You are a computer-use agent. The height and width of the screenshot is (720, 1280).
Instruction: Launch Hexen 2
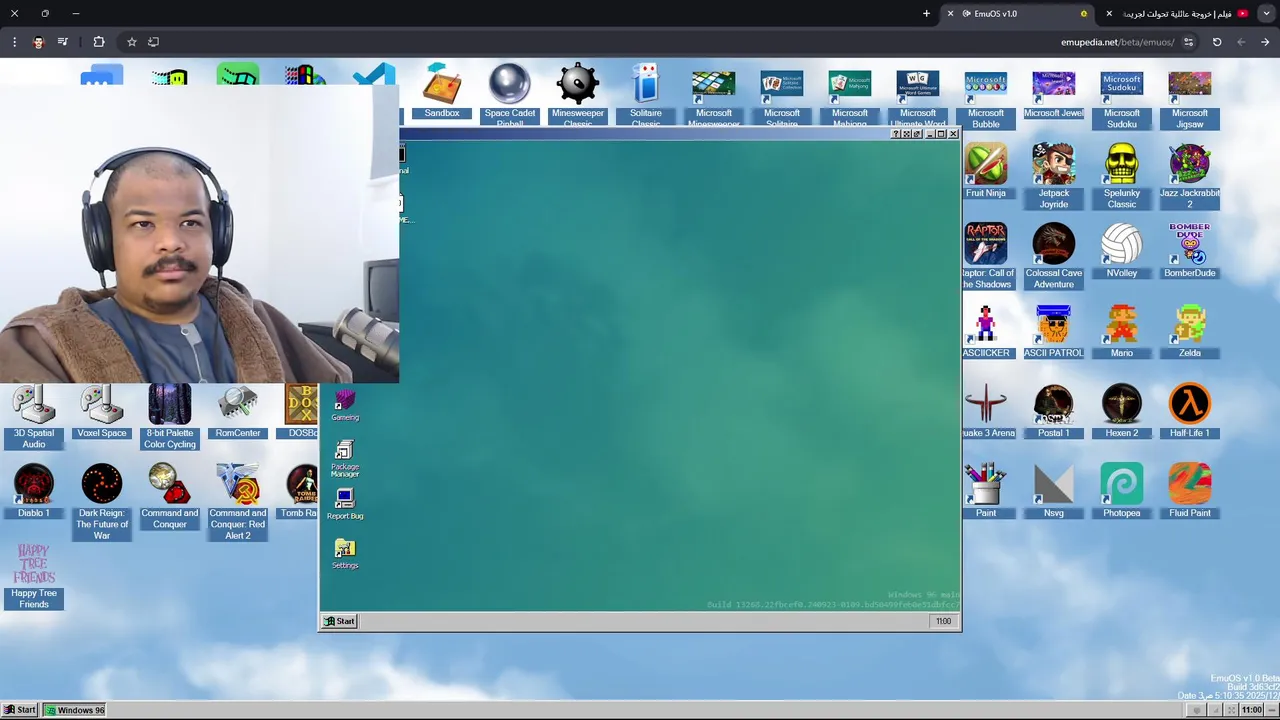pyautogui.click(x=1122, y=410)
